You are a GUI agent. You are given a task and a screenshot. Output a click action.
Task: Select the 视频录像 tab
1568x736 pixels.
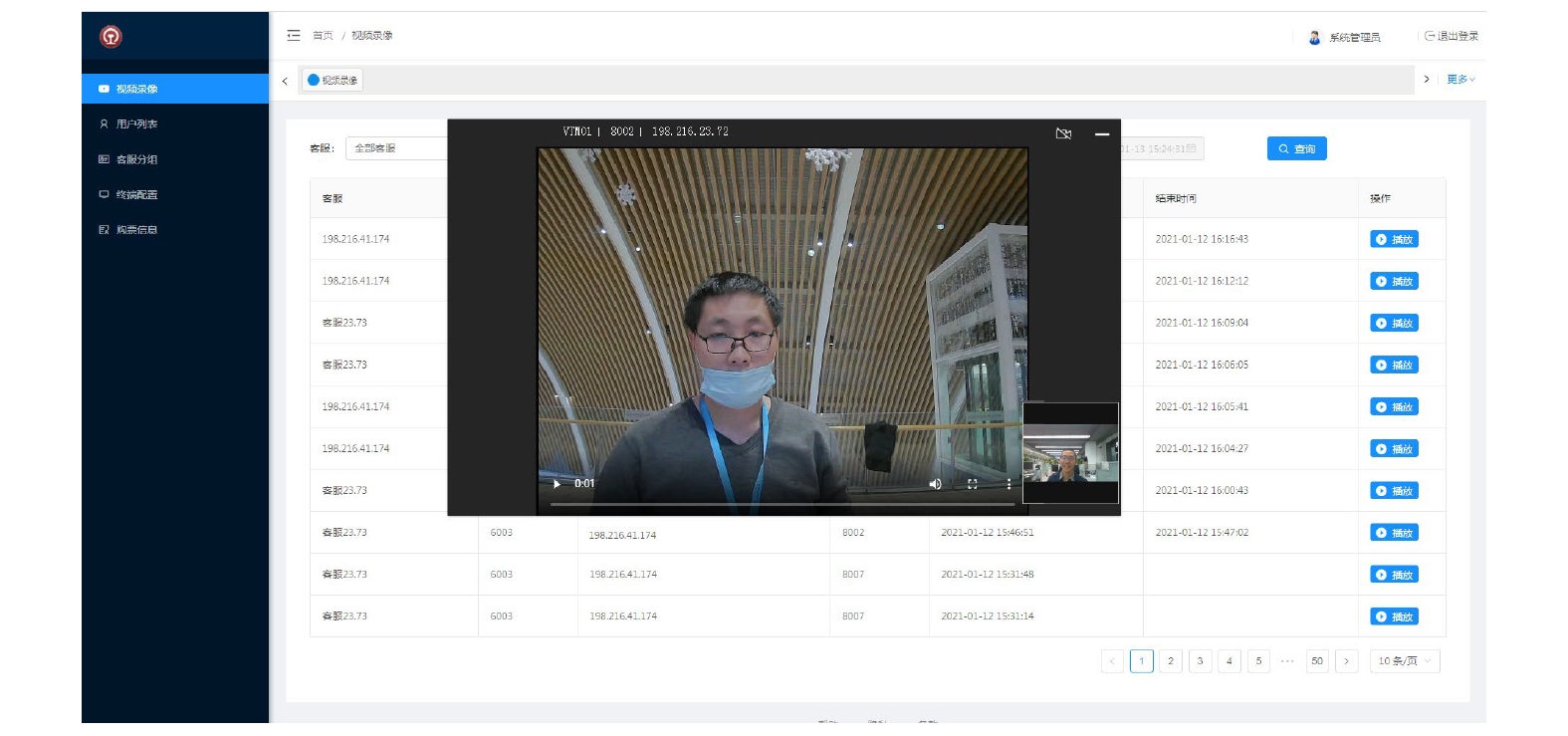(x=334, y=81)
